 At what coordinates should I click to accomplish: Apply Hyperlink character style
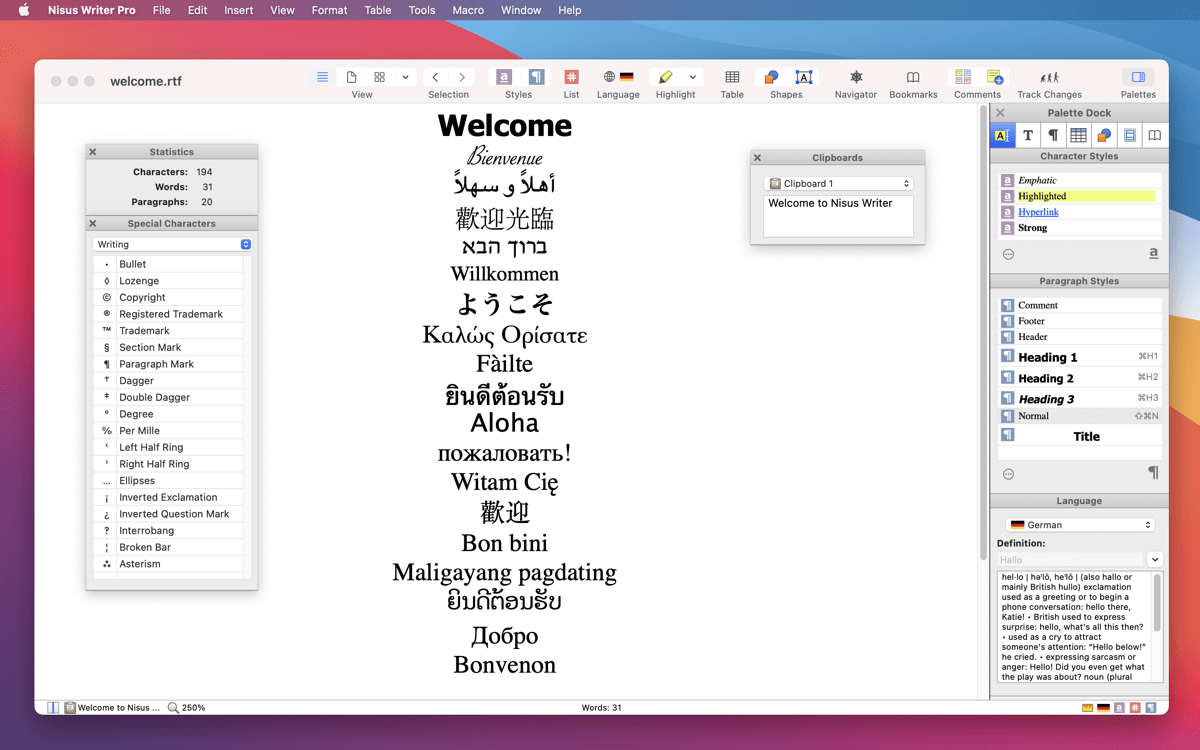(1080, 212)
